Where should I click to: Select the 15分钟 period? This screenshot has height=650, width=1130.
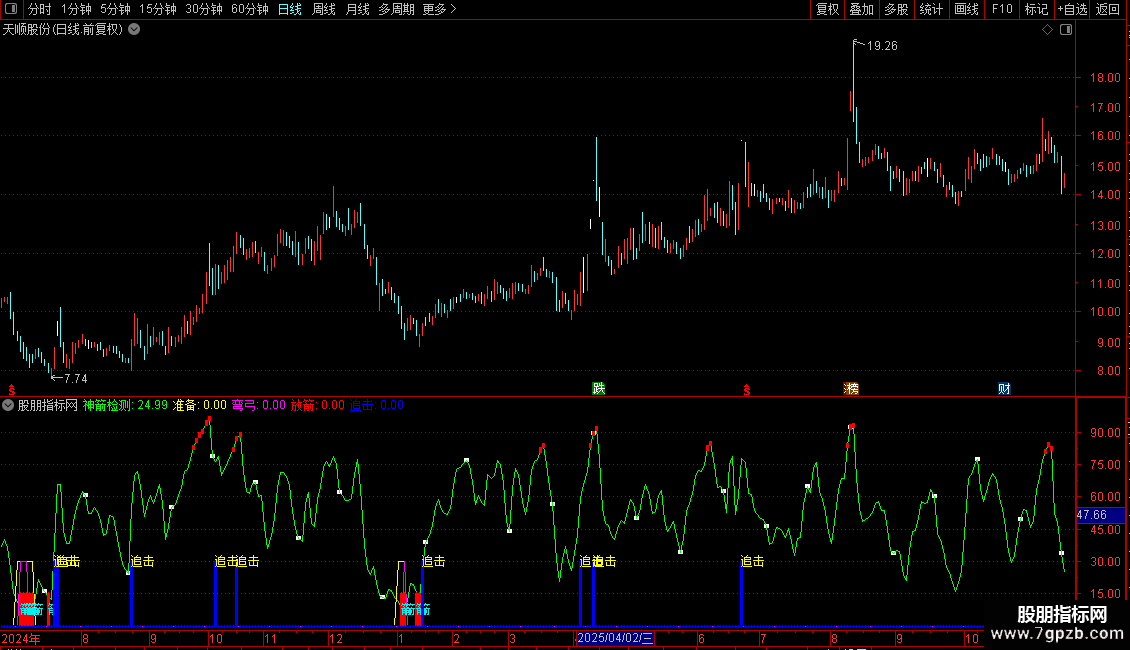click(158, 9)
